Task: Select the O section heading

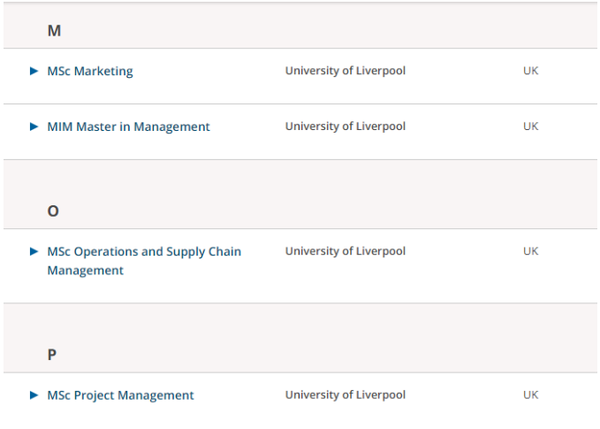Action: coord(53,211)
